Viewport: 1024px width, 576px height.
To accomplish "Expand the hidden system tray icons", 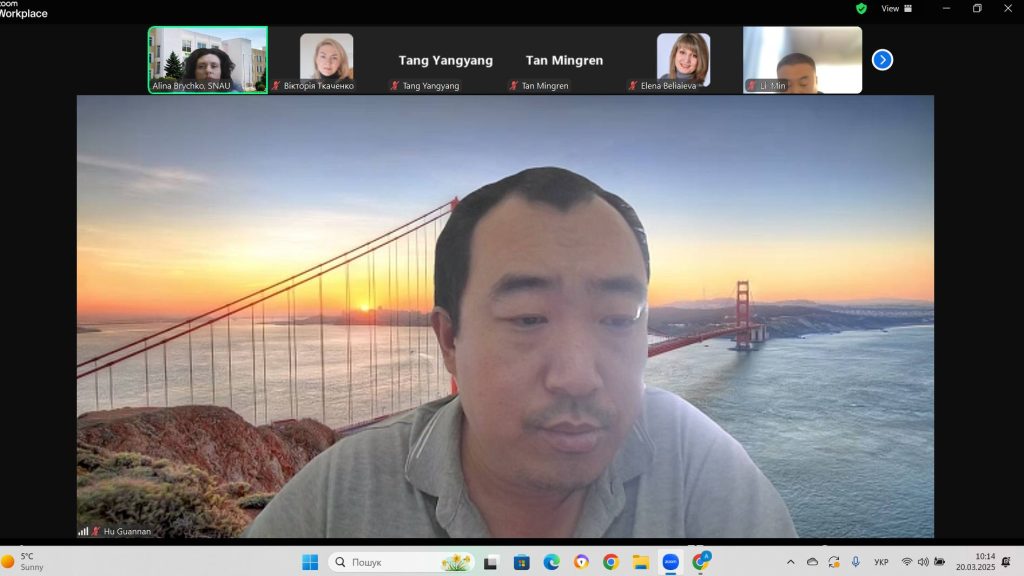I will [x=791, y=562].
